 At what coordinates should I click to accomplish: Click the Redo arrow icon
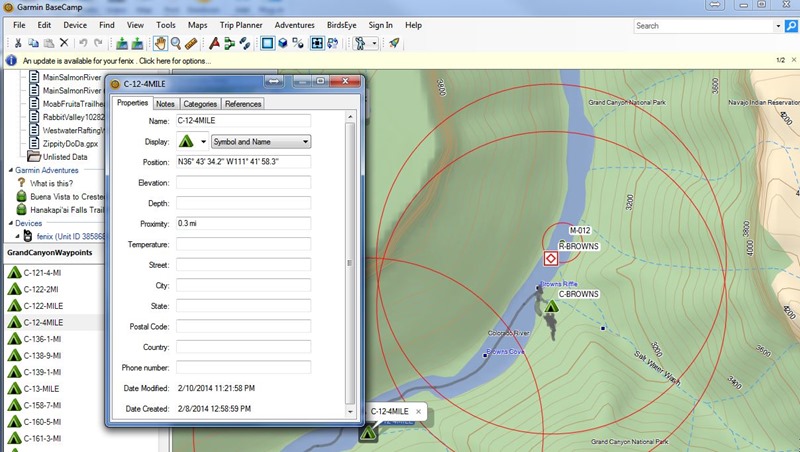[x=98, y=43]
